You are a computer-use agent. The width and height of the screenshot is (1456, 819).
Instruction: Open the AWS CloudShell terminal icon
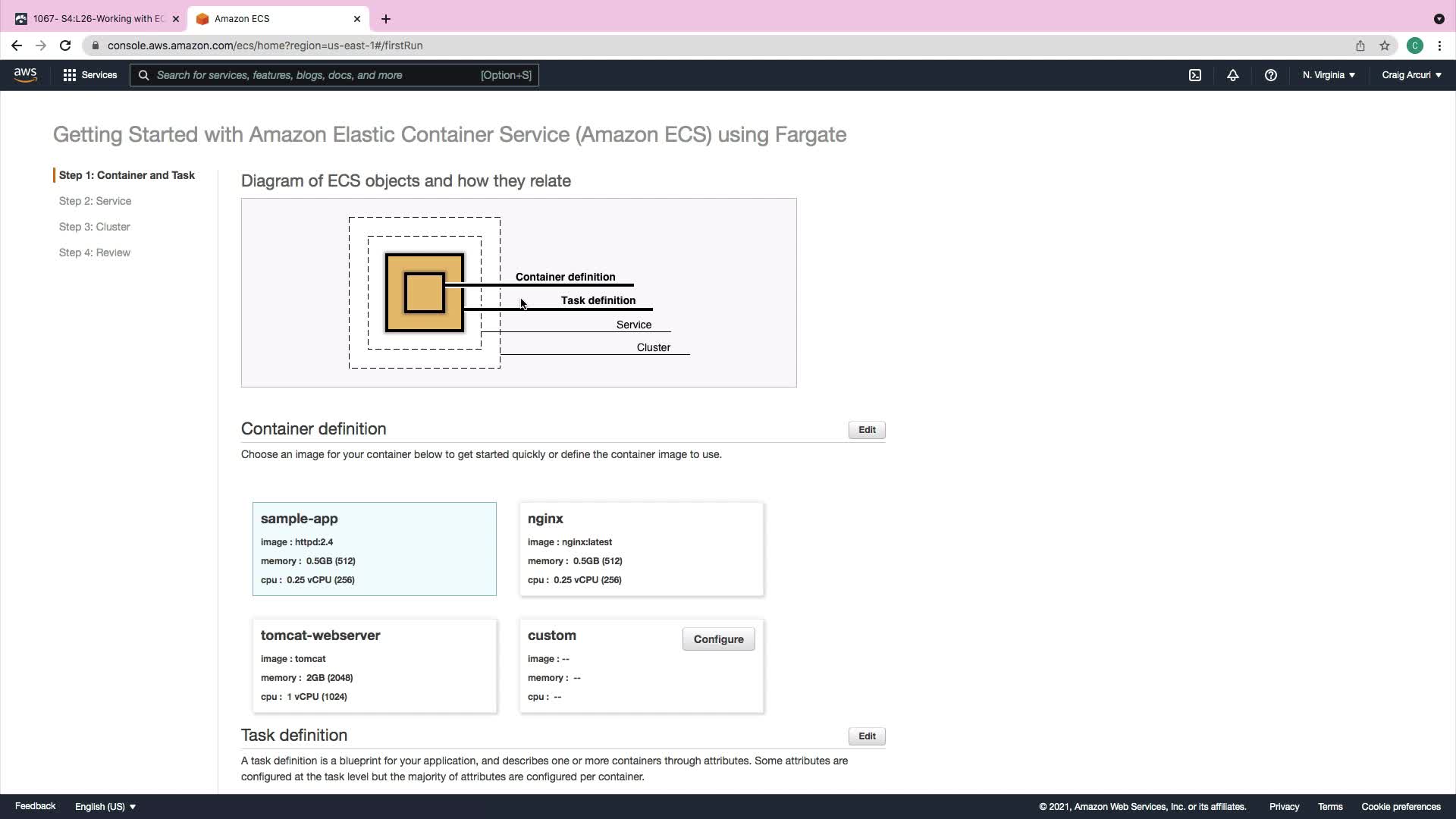[1194, 75]
